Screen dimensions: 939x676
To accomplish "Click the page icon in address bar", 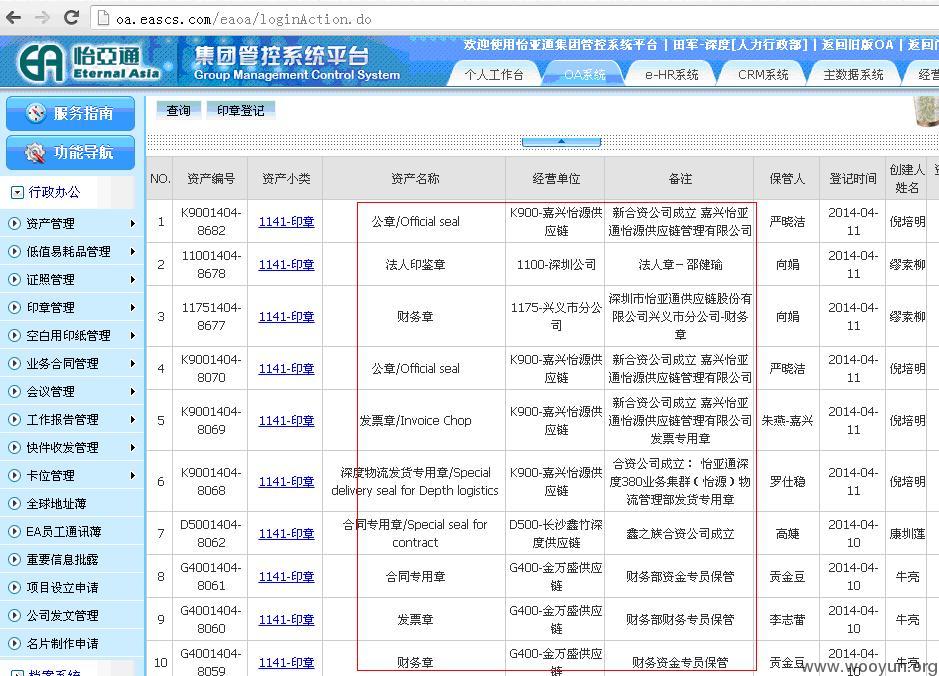I will [103, 18].
